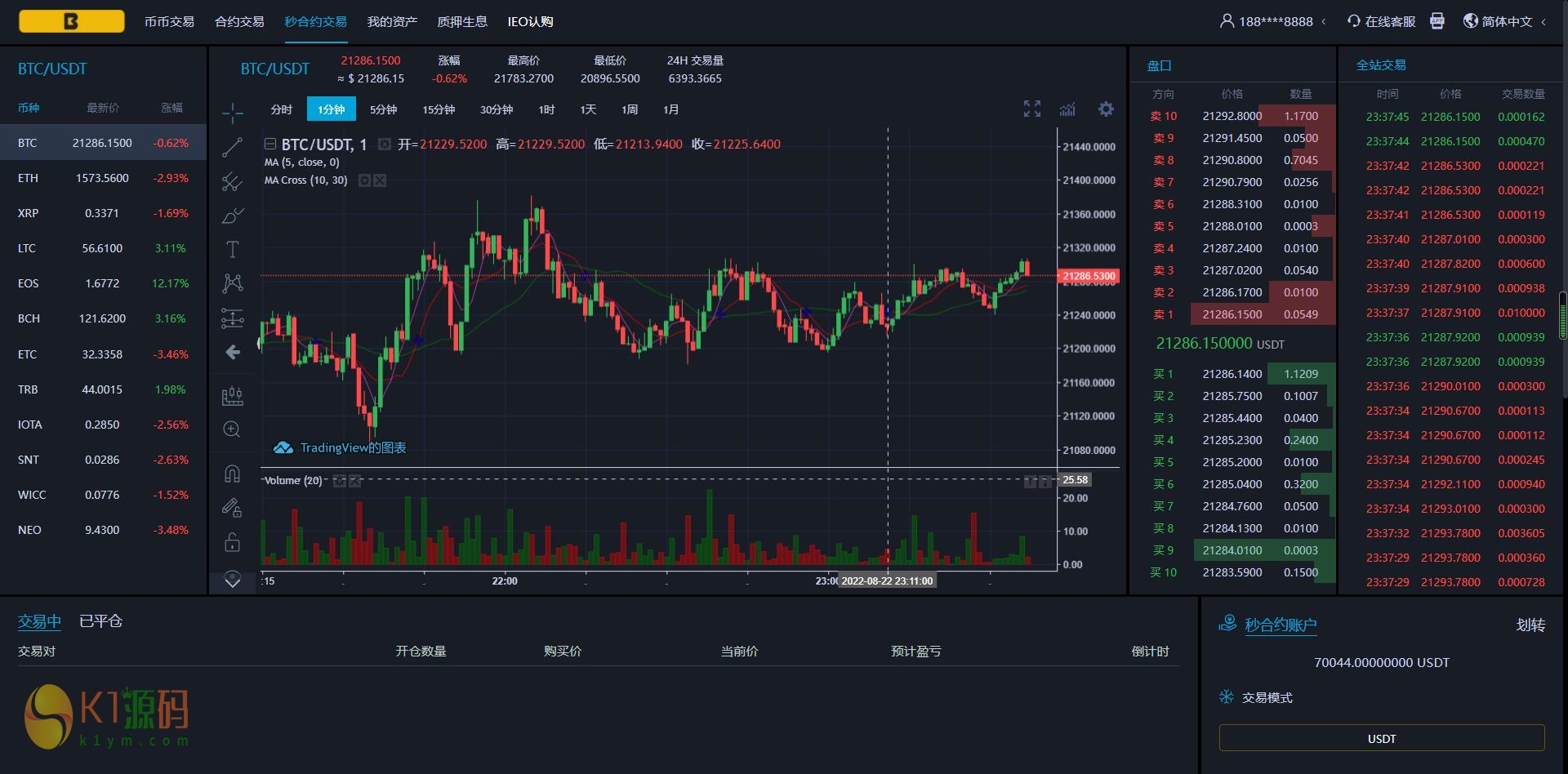Image resolution: width=1568 pixels, height=774 pixels.
Task: Select TRB in the coin list
Action: pyautogui.click(x=103, y=389)
